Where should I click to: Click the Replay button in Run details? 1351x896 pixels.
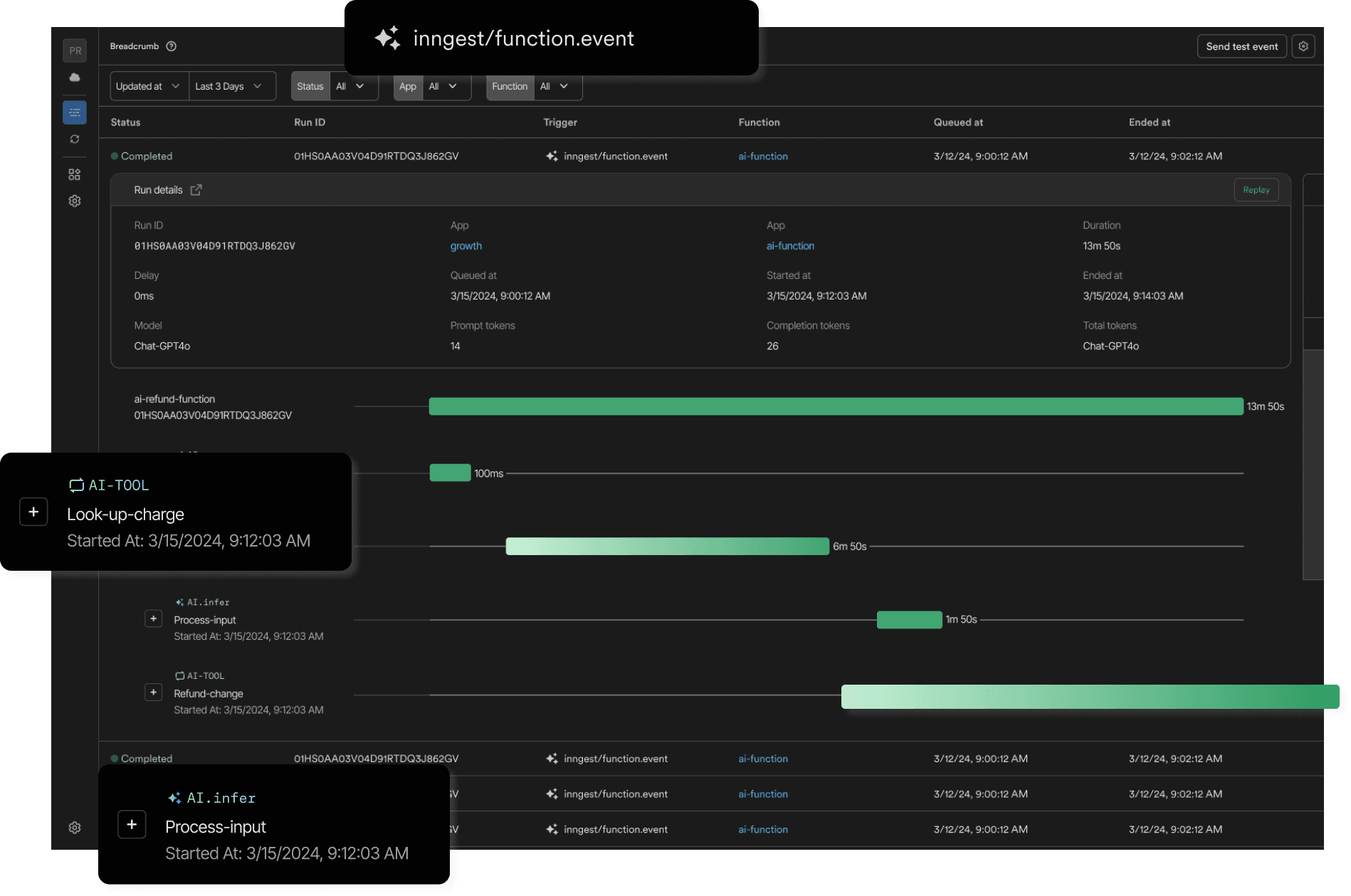(x=1256, y=189)
